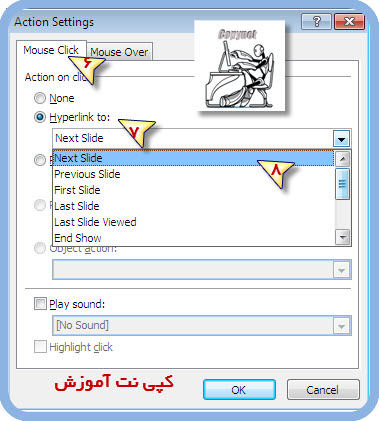This screenshot has height=421, width=379.
Task: Select the Object action radio button
Action: point(40,248)
